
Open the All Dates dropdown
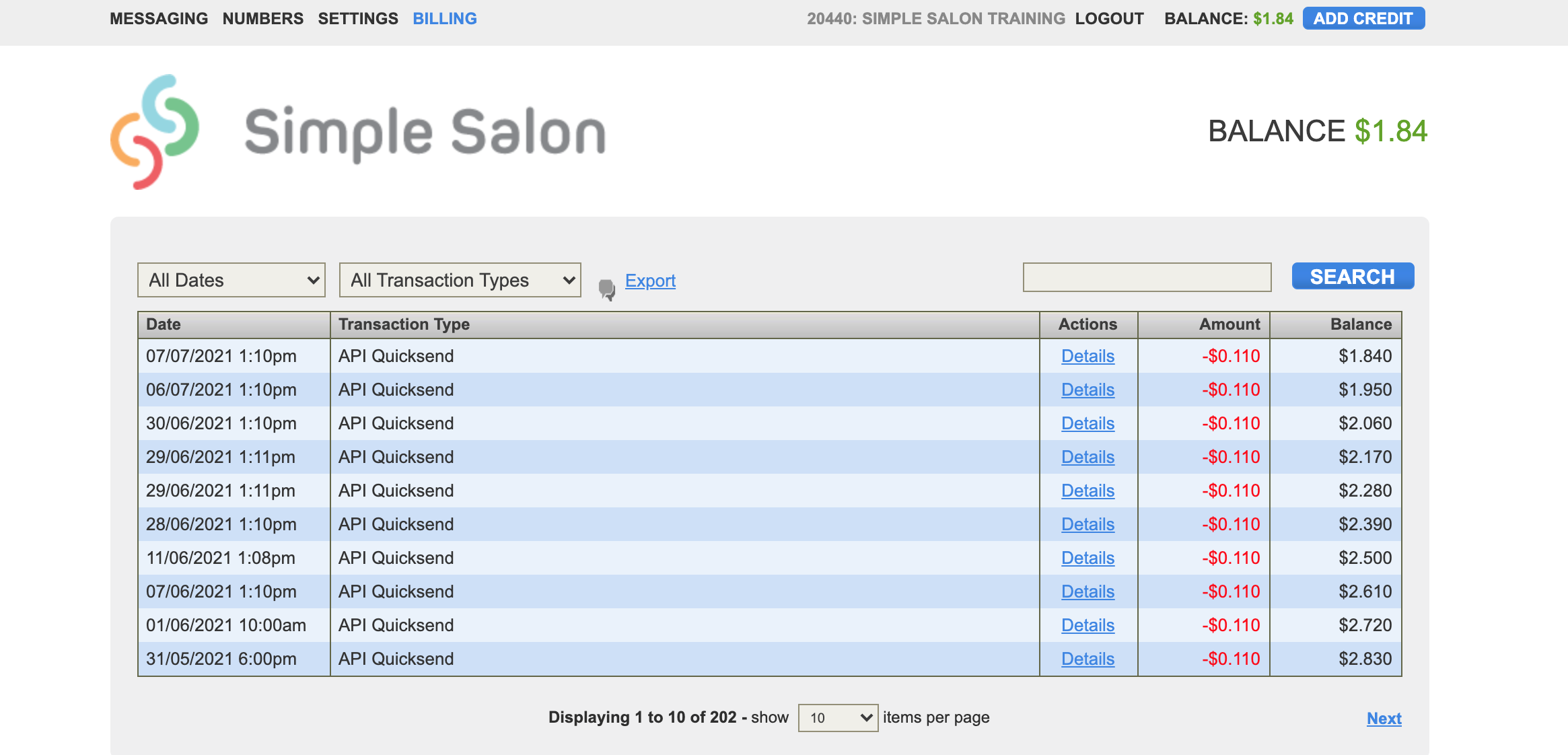point(231,280)
